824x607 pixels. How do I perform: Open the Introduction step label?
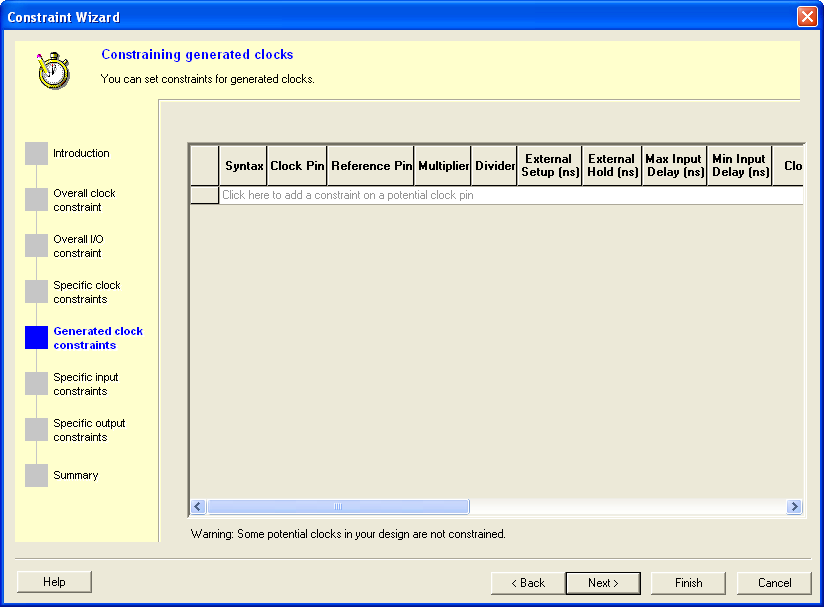coord(81,153)
